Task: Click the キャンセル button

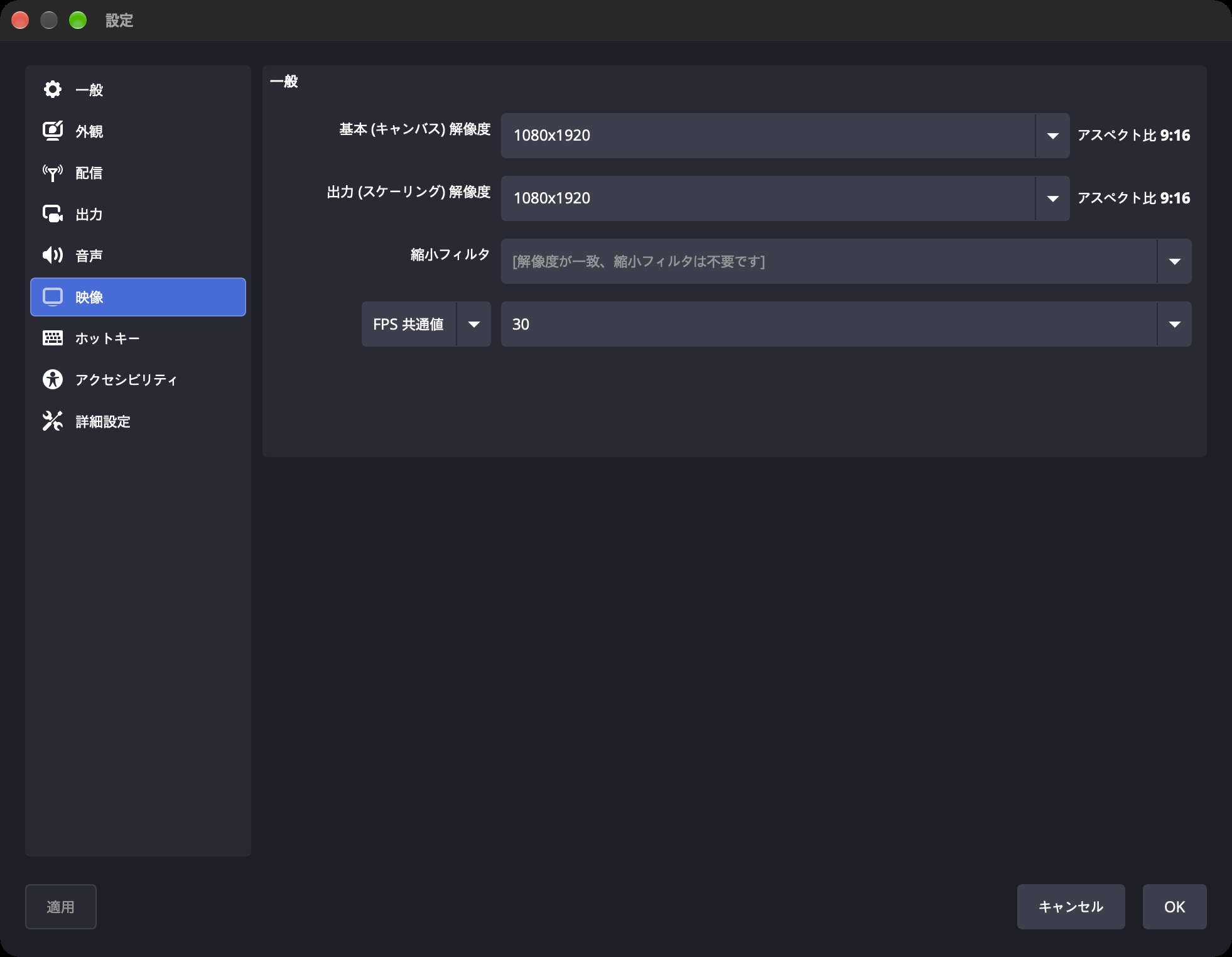Action: (1071, 907)
